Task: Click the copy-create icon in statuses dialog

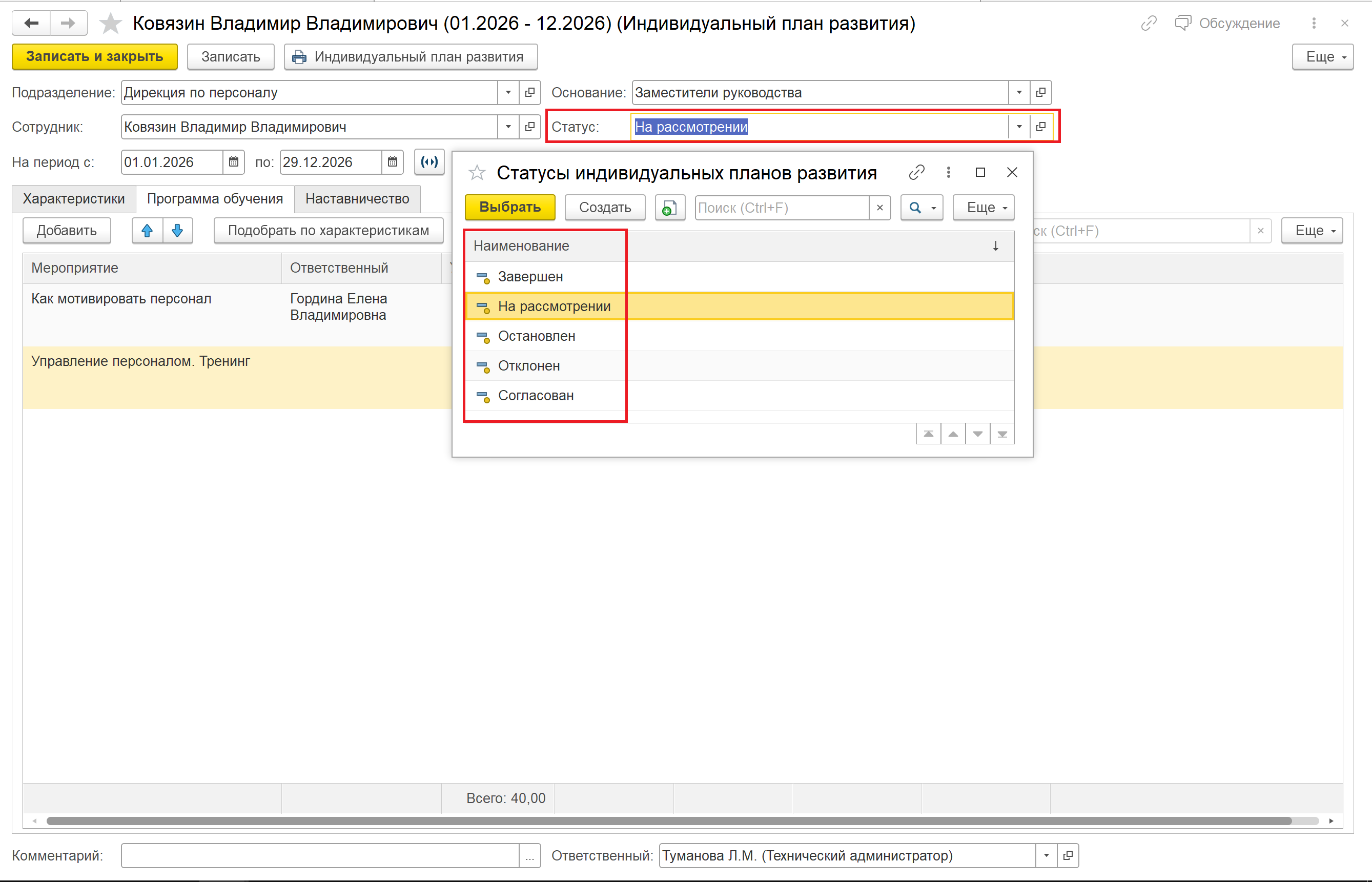Action: pyautogui.click(x=669, y=208)
